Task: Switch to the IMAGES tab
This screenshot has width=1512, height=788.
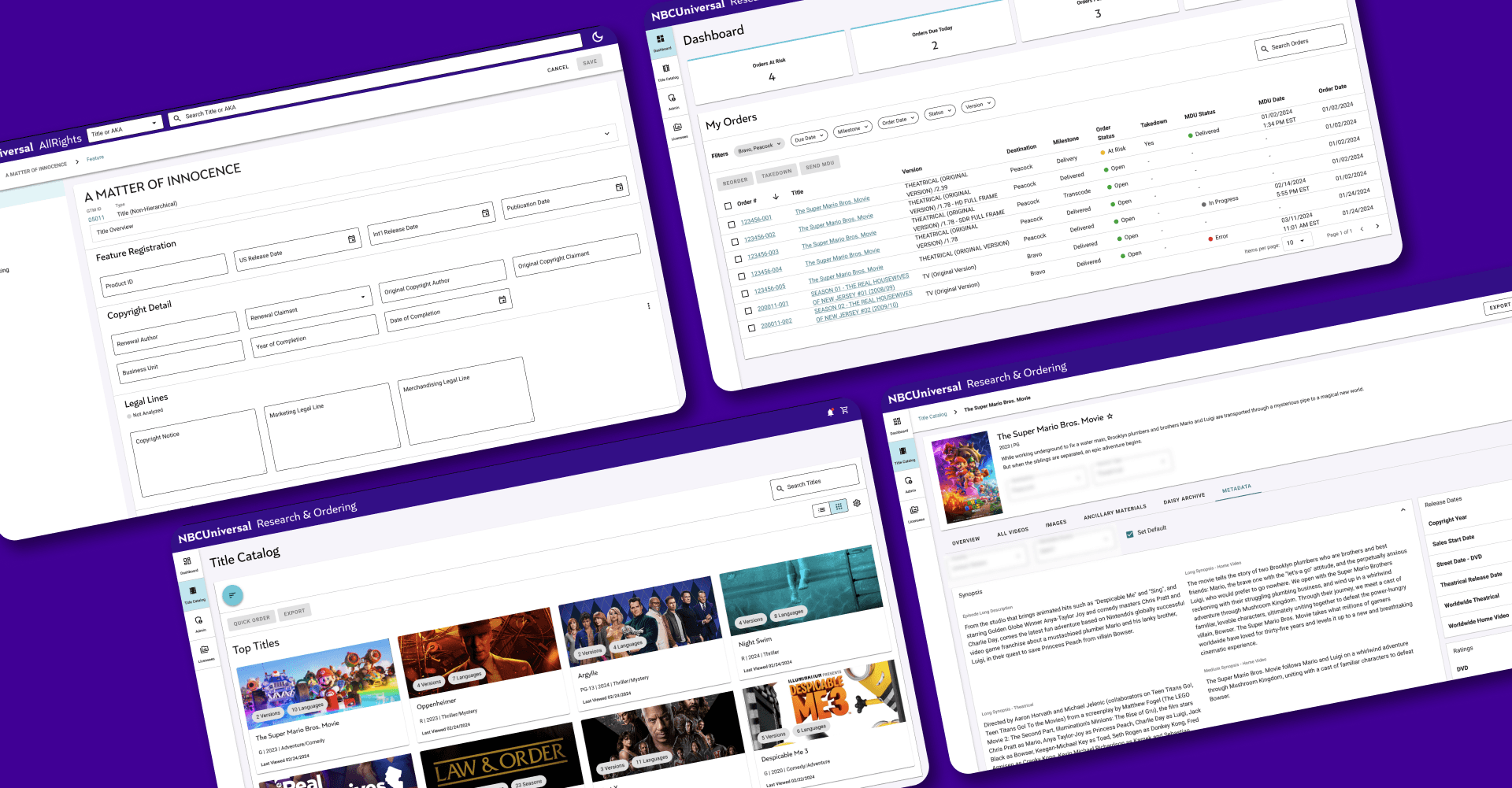Action: [x=1056, y=523]
